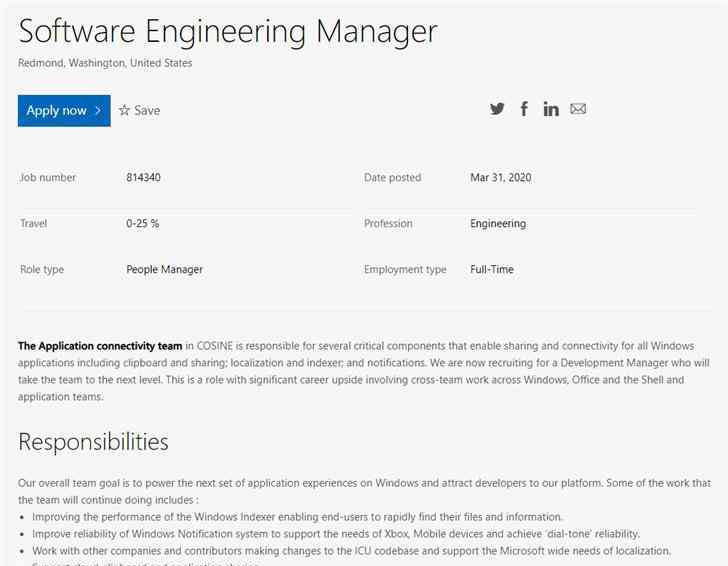Select the Responsibilities heading

[93, 442]
